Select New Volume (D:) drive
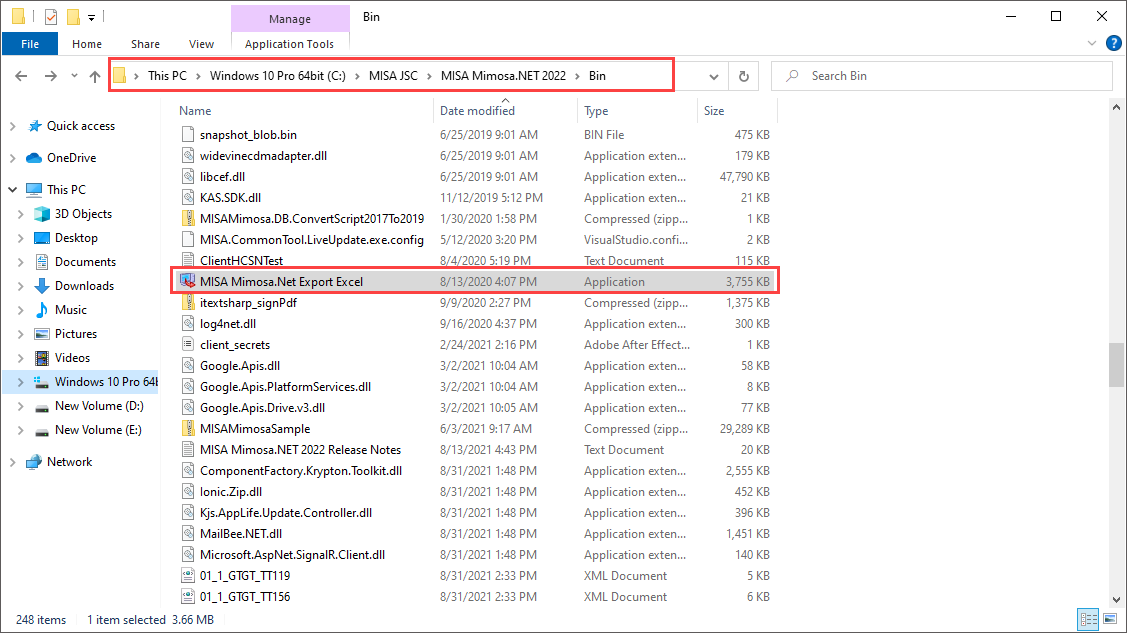Image resolution: width=1127 pixels, height=633 pixels. click(99, 405)
